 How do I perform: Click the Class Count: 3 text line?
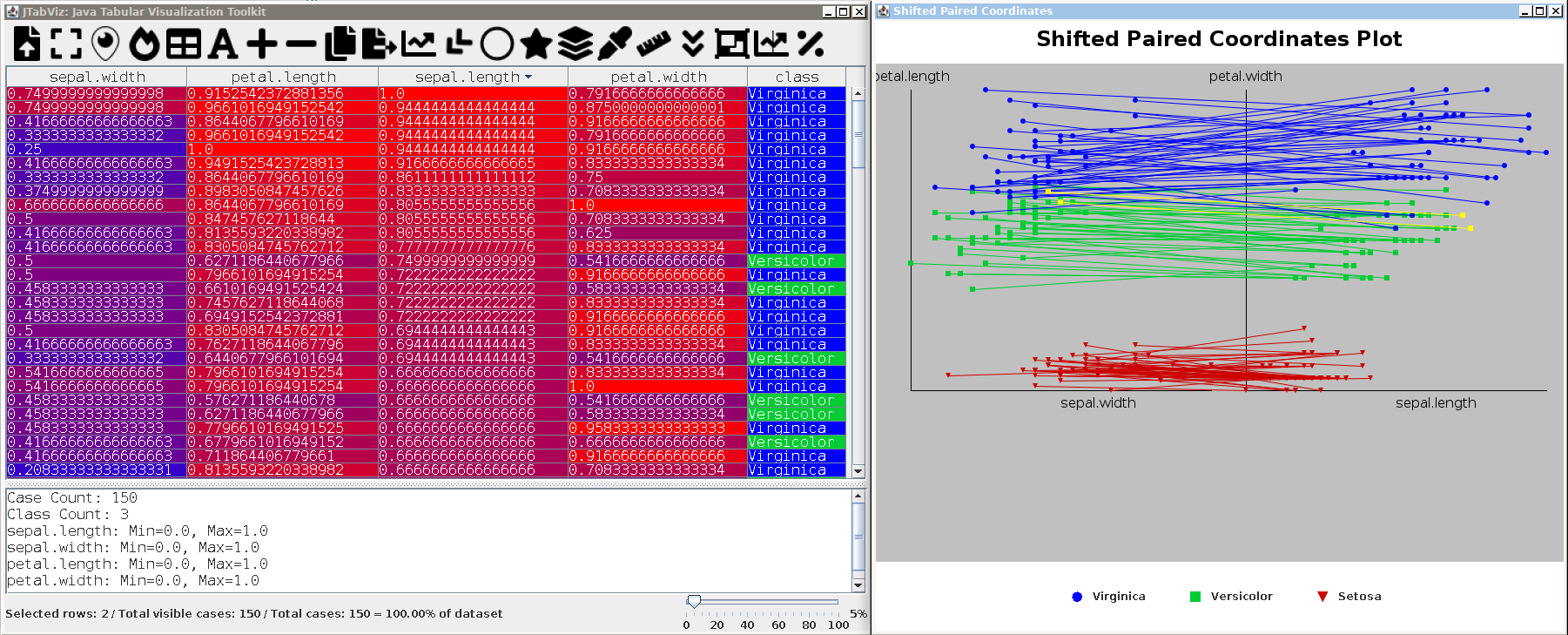tap(68, 514)
